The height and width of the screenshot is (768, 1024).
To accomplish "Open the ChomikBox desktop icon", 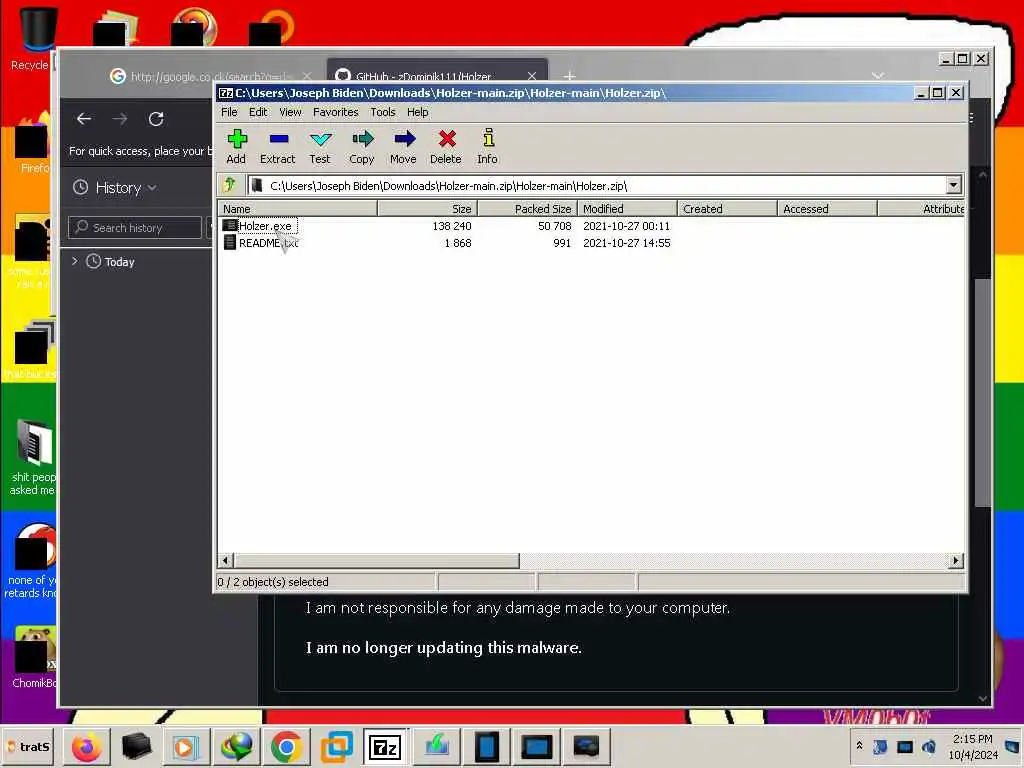I will click(x=33, y=658).
